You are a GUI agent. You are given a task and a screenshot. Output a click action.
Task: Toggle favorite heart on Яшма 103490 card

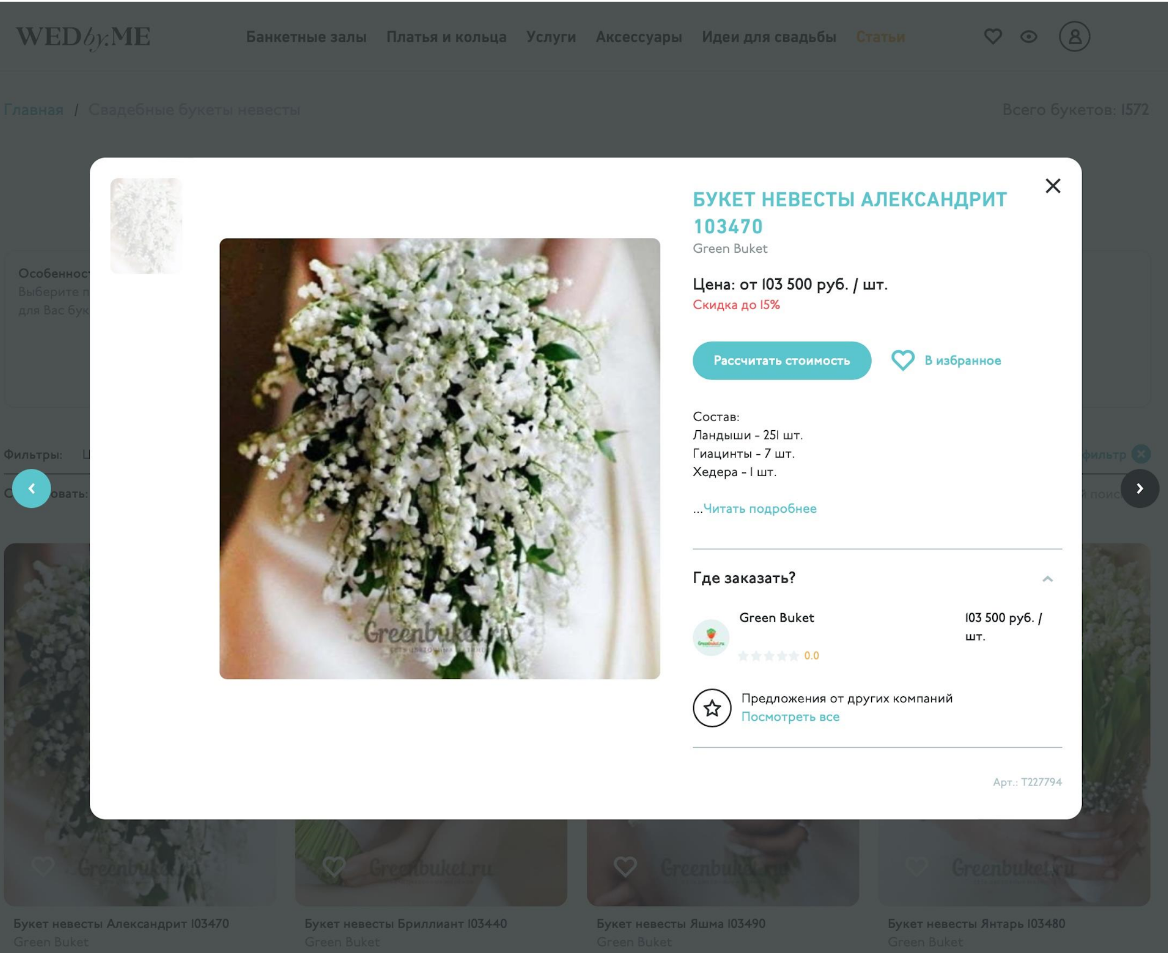(625, 866)
